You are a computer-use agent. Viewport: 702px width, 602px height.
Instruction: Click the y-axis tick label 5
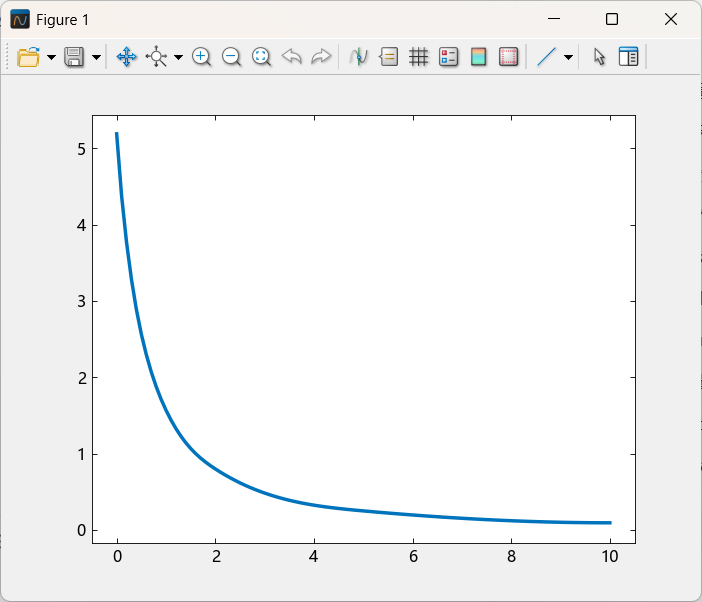pos(81,149)
